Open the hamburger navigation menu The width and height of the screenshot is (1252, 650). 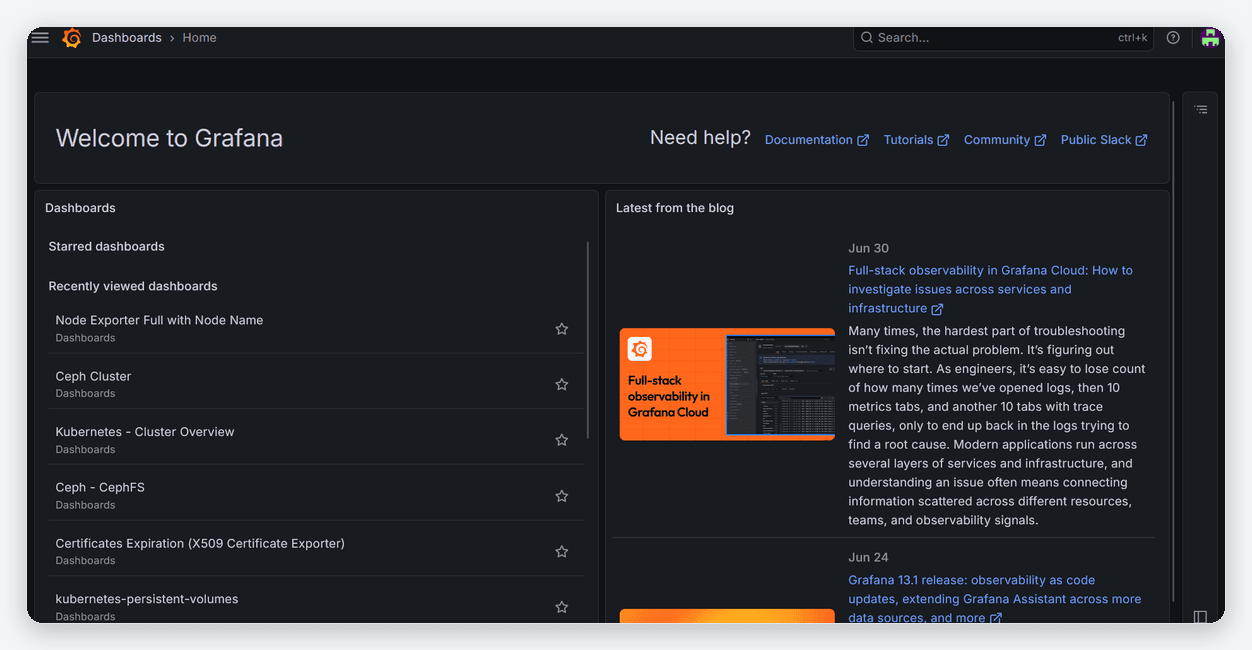40,37
